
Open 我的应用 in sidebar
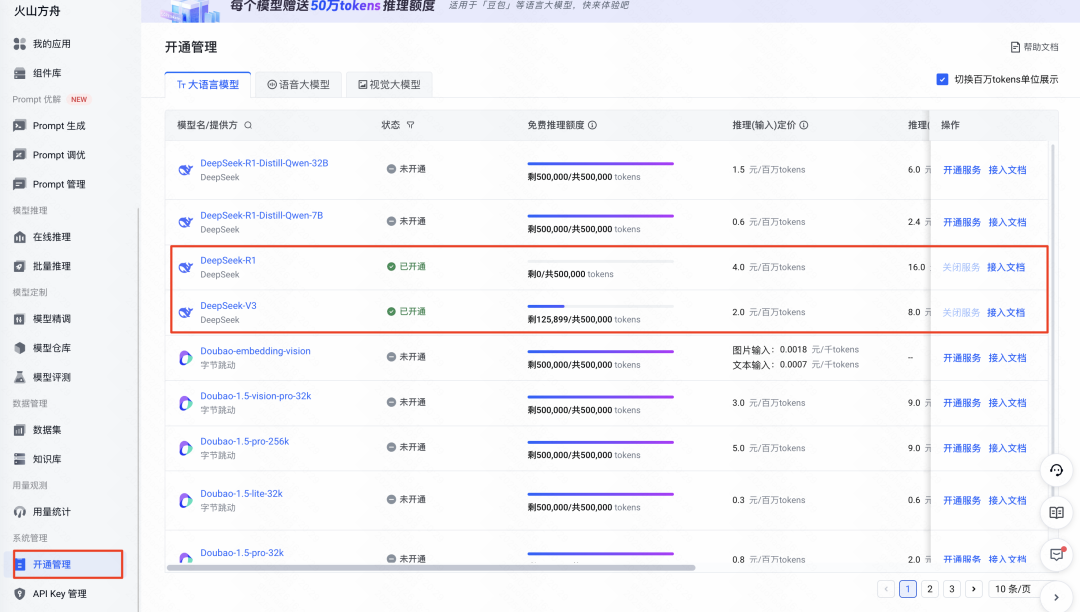click(41, 44)
